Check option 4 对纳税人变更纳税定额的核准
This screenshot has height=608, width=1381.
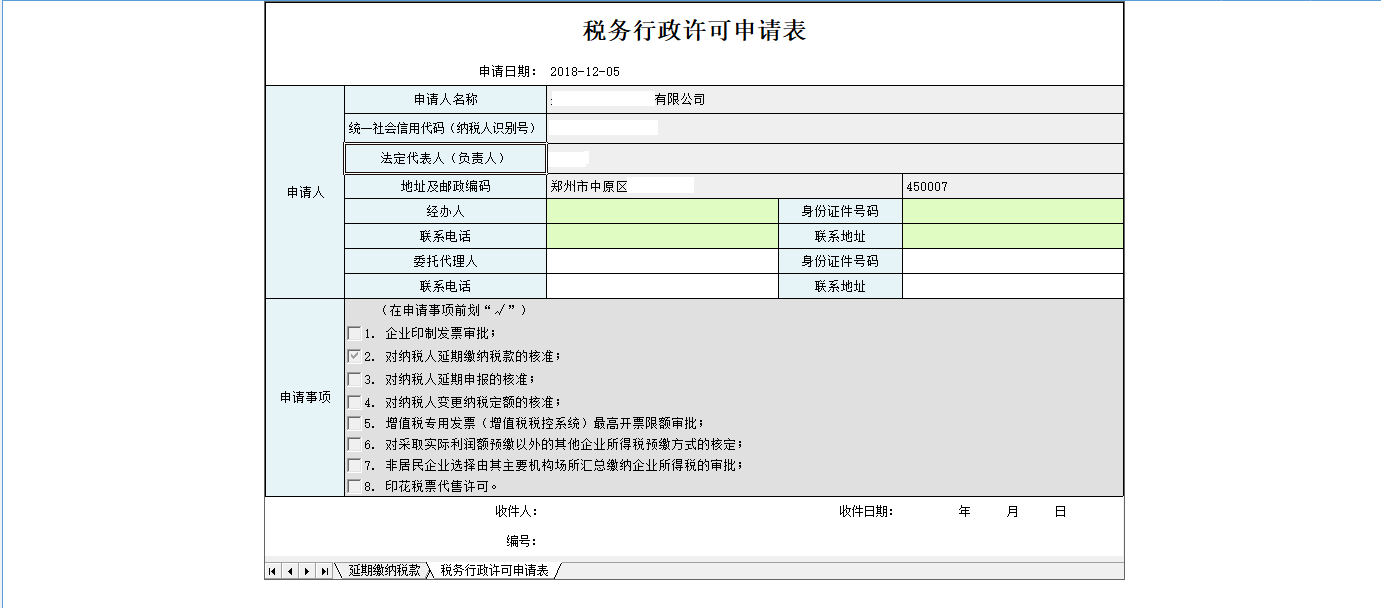(354, 401)
